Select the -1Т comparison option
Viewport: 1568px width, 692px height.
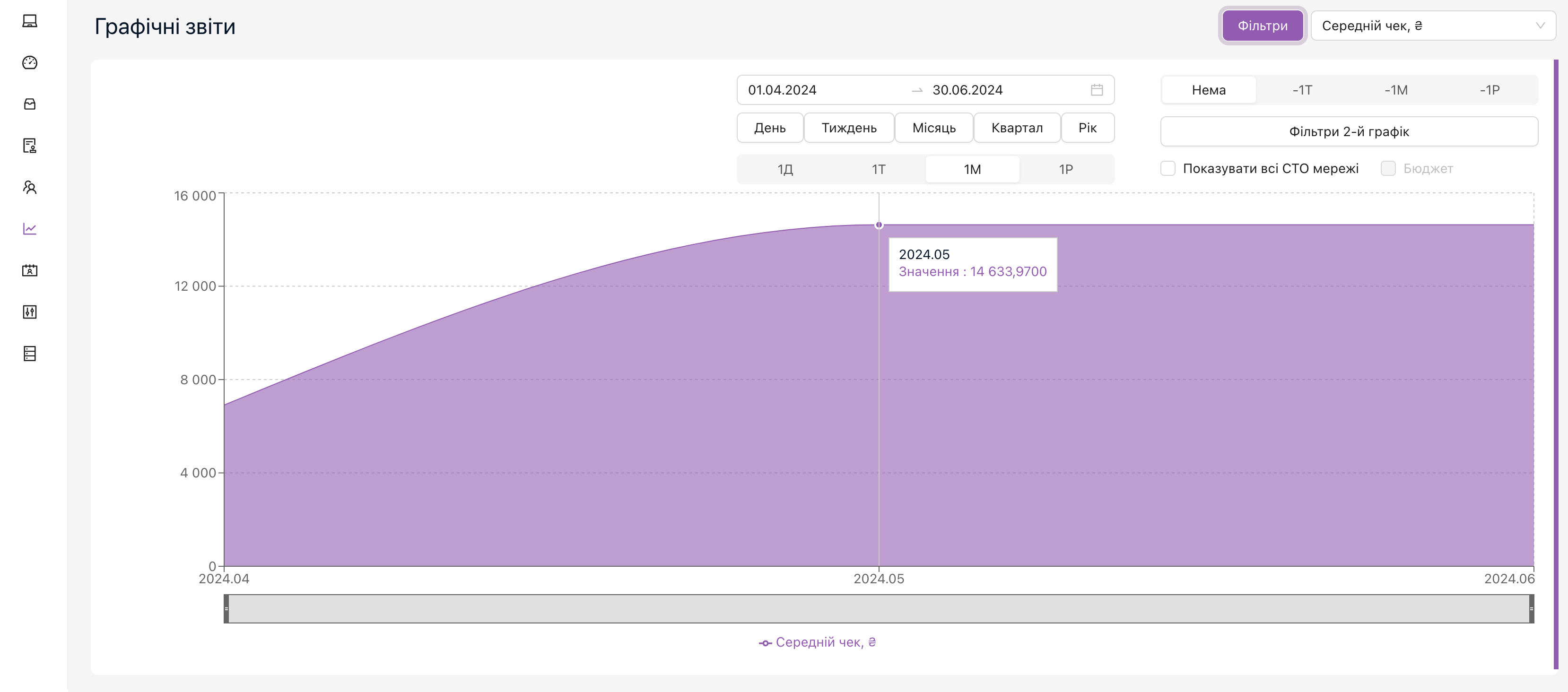pos(1302,90)
